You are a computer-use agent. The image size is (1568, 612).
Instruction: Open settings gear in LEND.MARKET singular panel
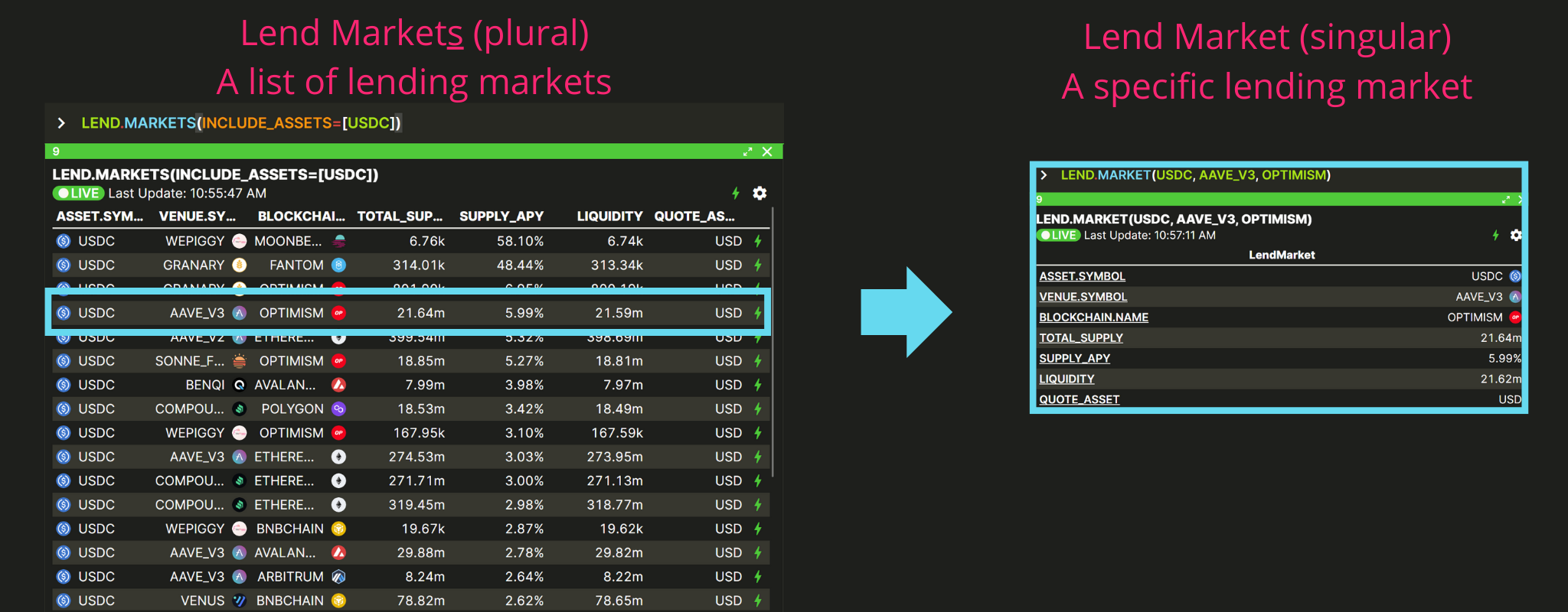click(x=1515, y=235)
